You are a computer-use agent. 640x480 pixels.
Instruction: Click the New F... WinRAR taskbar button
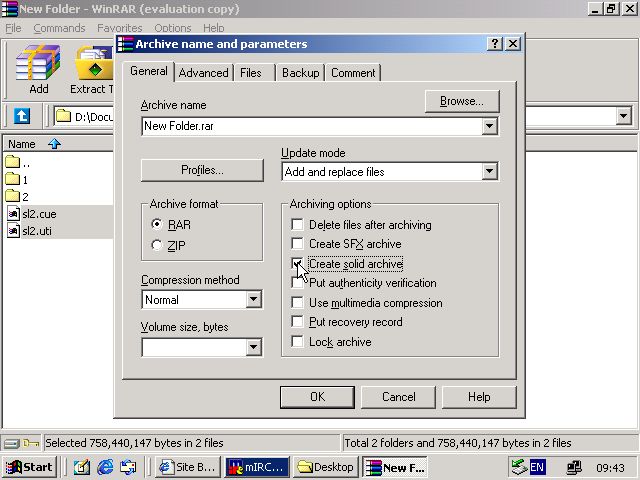[395, 467]
